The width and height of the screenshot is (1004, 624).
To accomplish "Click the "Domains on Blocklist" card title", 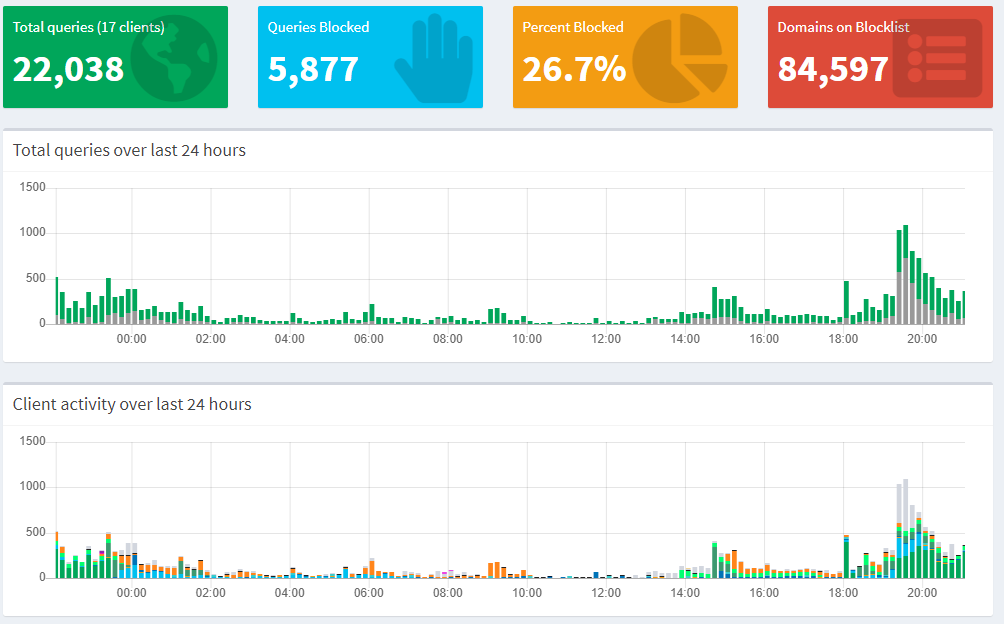I will pos(843,27).
